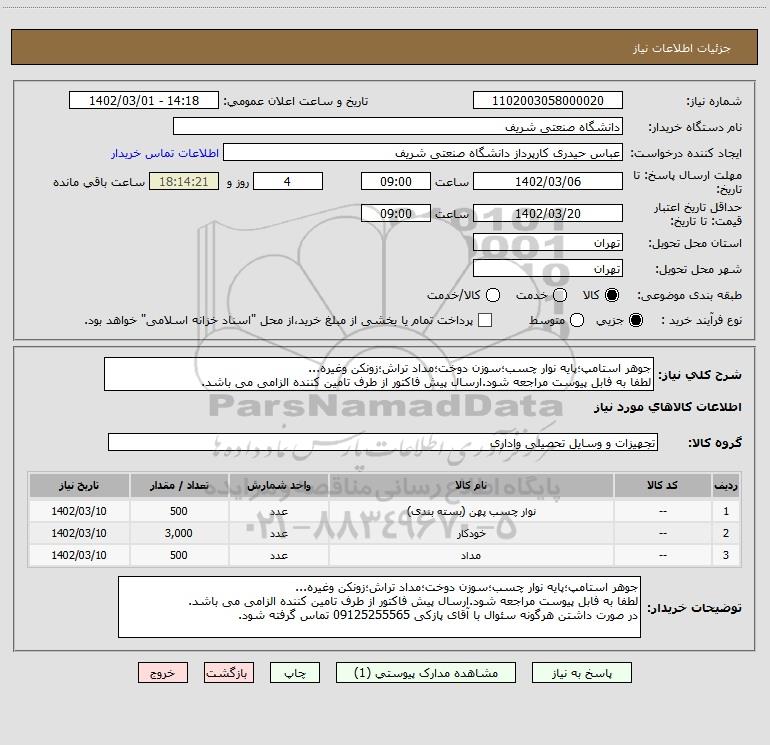
Task: Select the کالا radio button
Action: 611,295
